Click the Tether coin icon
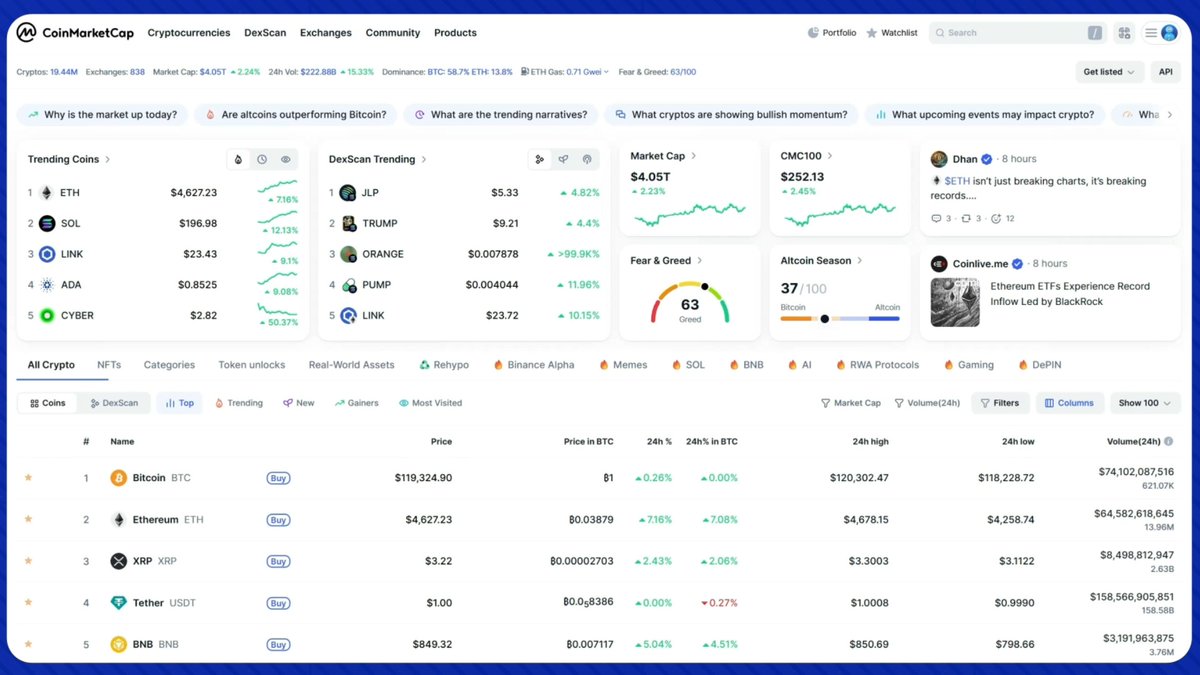This screenshot has height=675, width=1200. pos(119,603)
